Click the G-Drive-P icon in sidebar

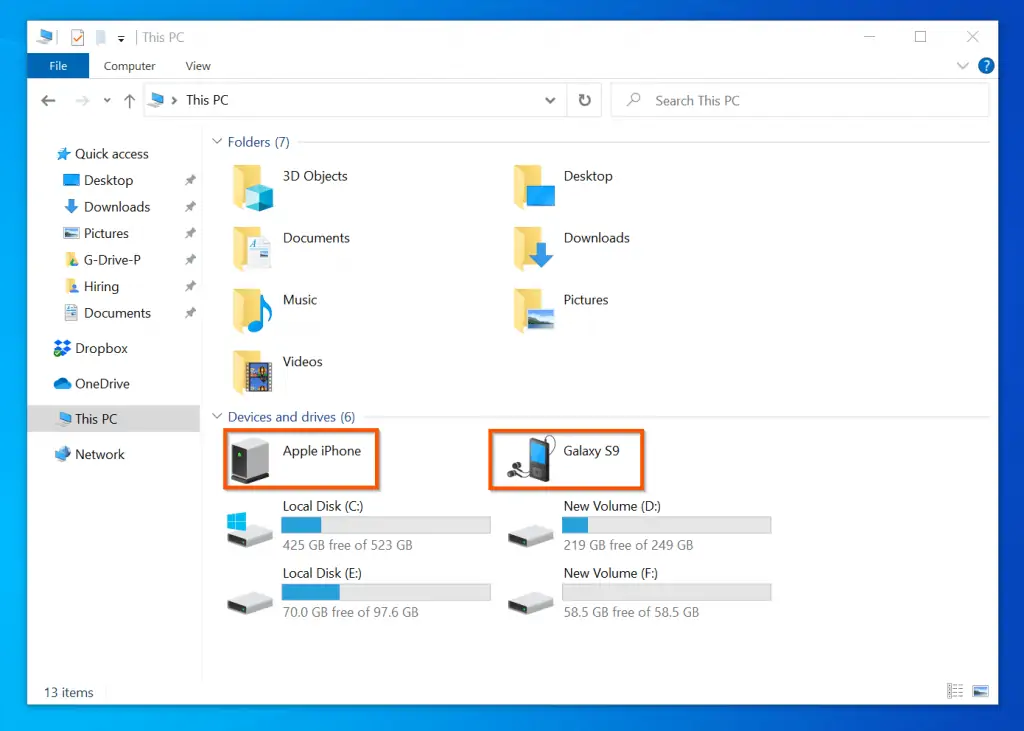click(72, 260)
